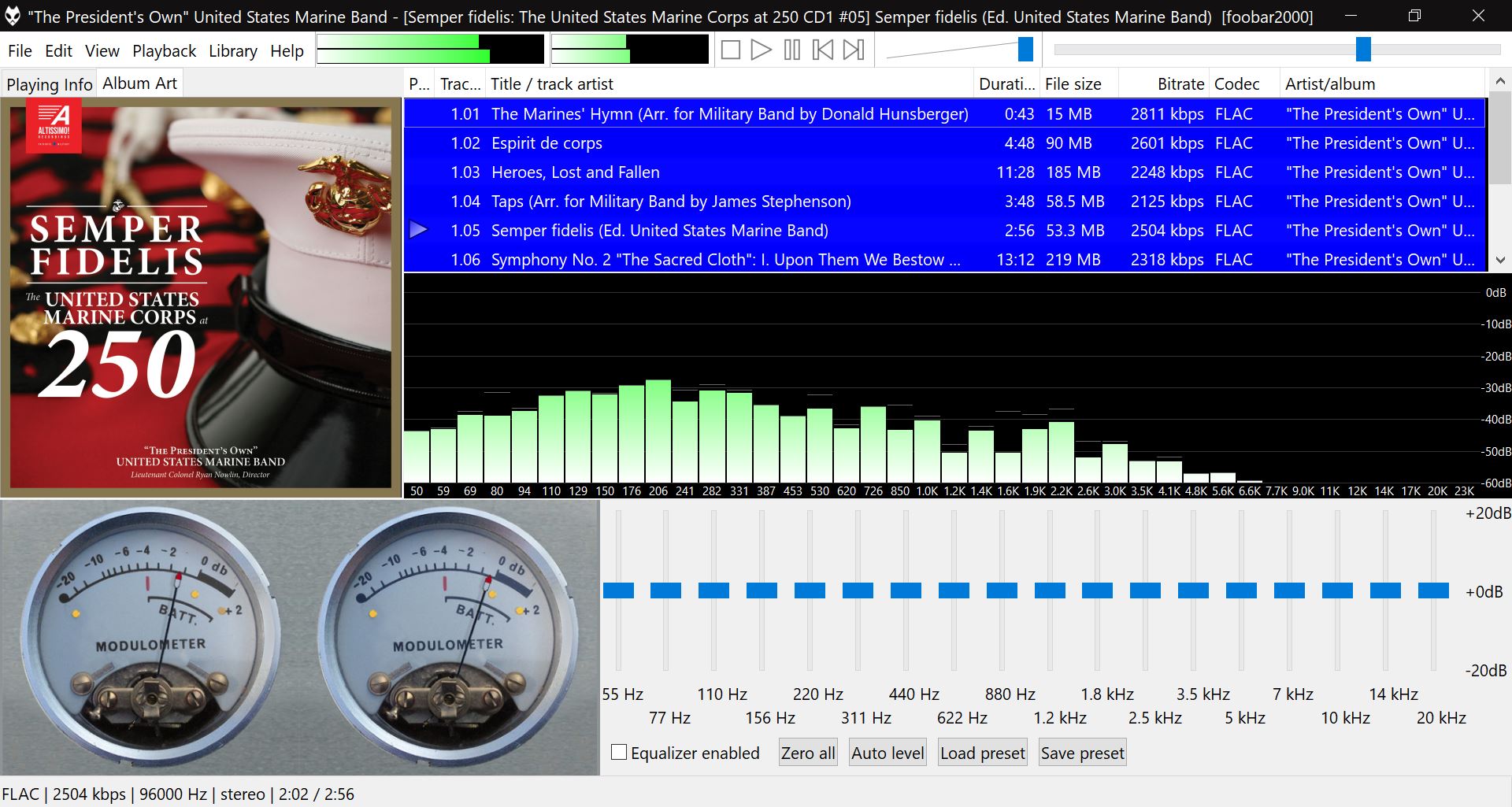This screenshot has width=1512, height=807.
Task: Click the Semper Fidelis album cover art
Action: pyautogui.click(x=201, y=298)
